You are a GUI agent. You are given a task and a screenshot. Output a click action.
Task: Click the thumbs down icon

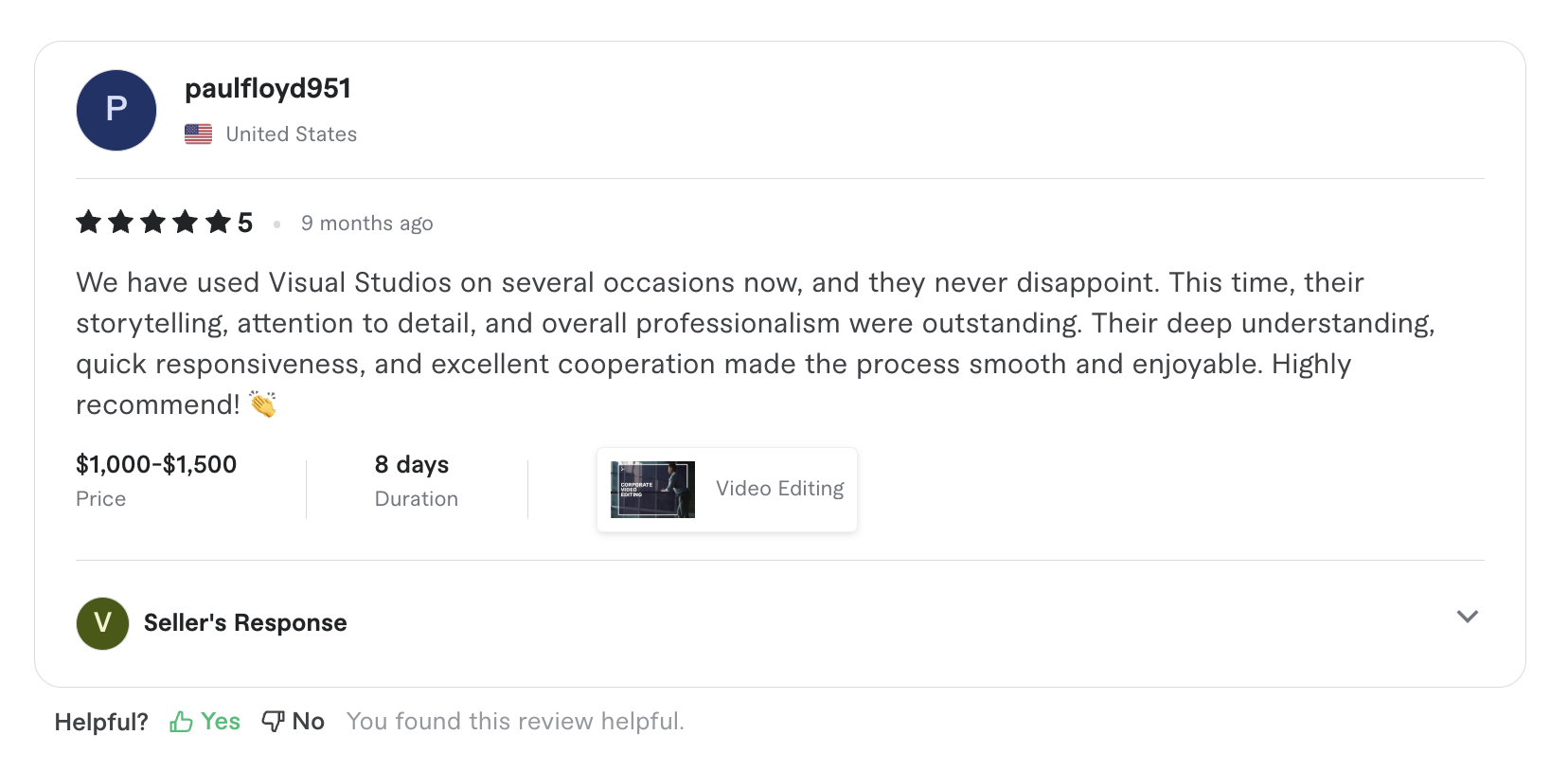[x=273, y=722]
